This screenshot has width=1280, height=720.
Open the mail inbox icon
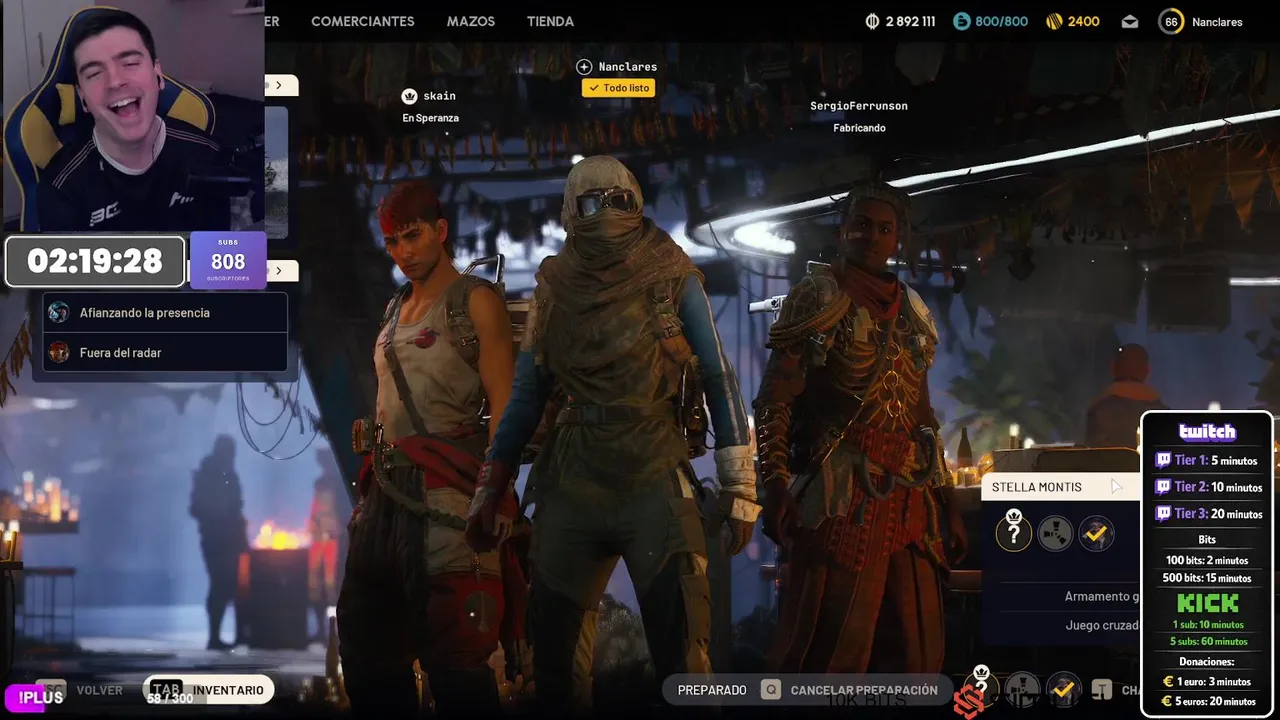[x=1130, y=21]
